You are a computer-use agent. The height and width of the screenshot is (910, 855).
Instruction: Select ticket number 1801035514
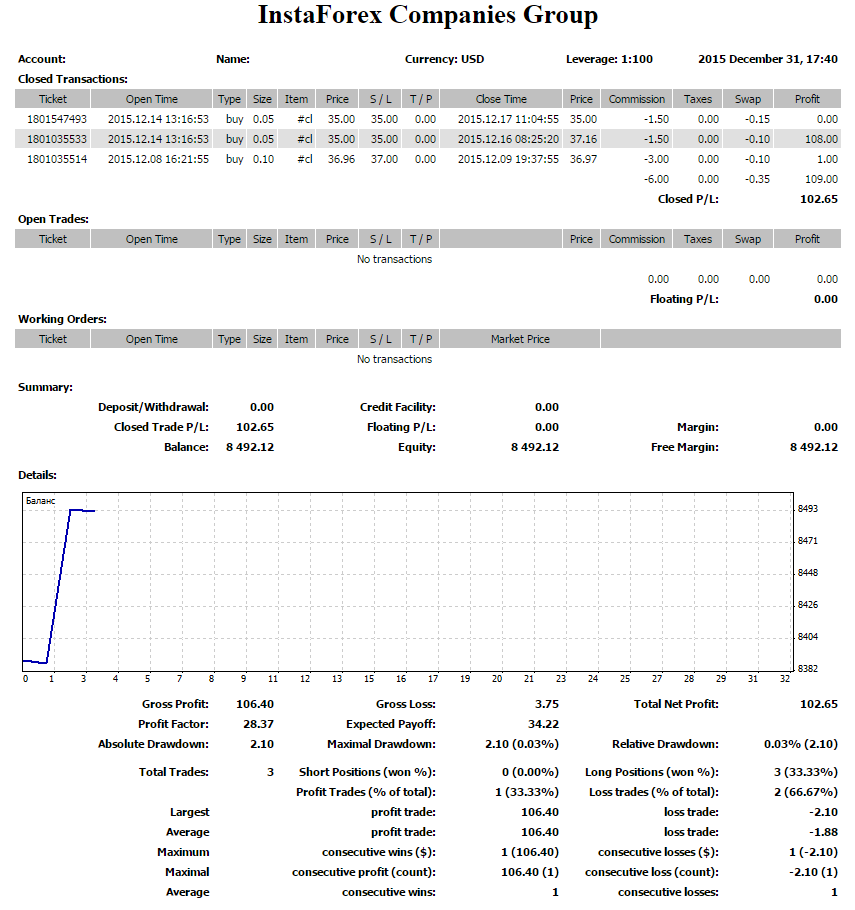click(57, 159)
